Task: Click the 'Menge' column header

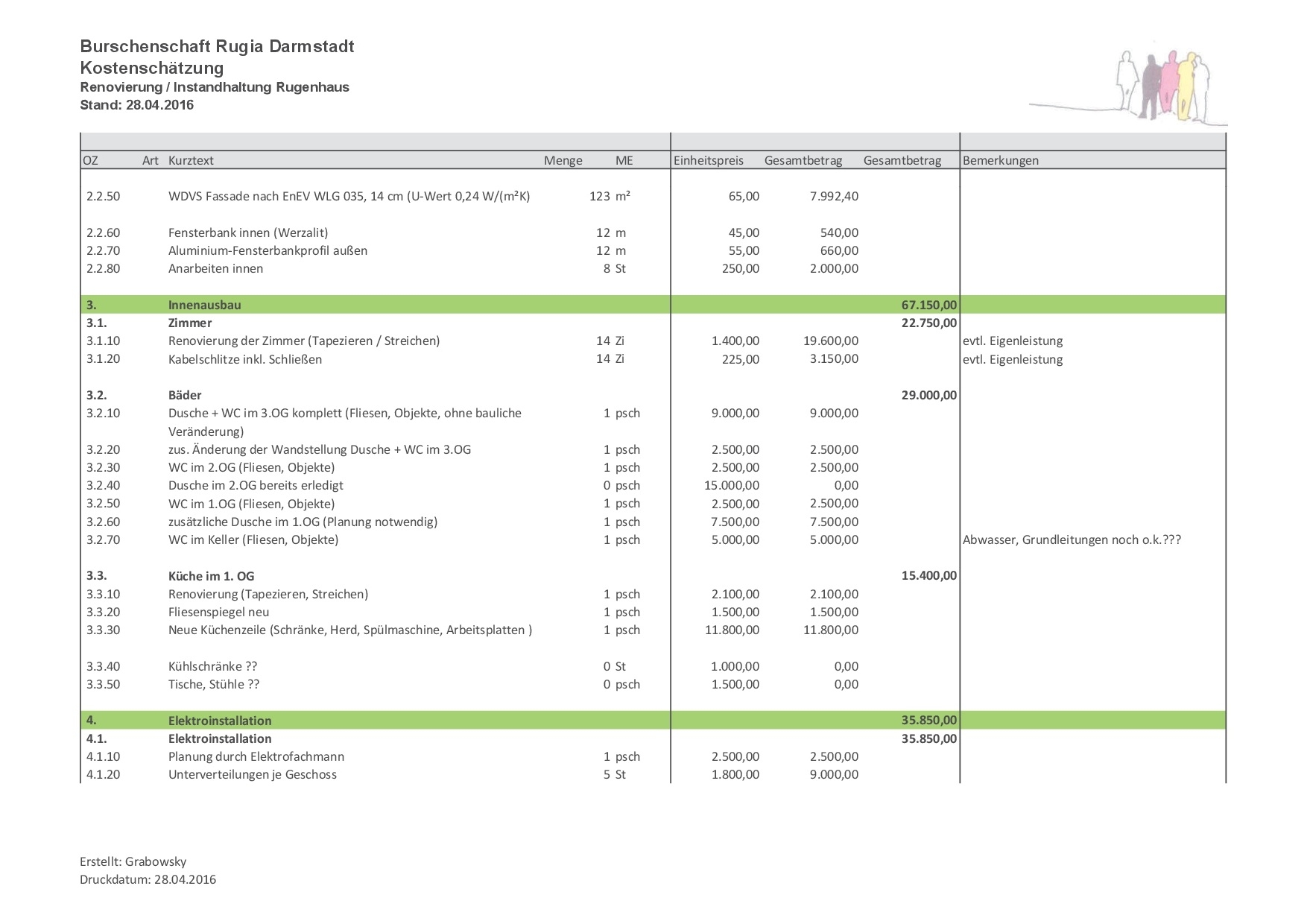Action: 563,161
